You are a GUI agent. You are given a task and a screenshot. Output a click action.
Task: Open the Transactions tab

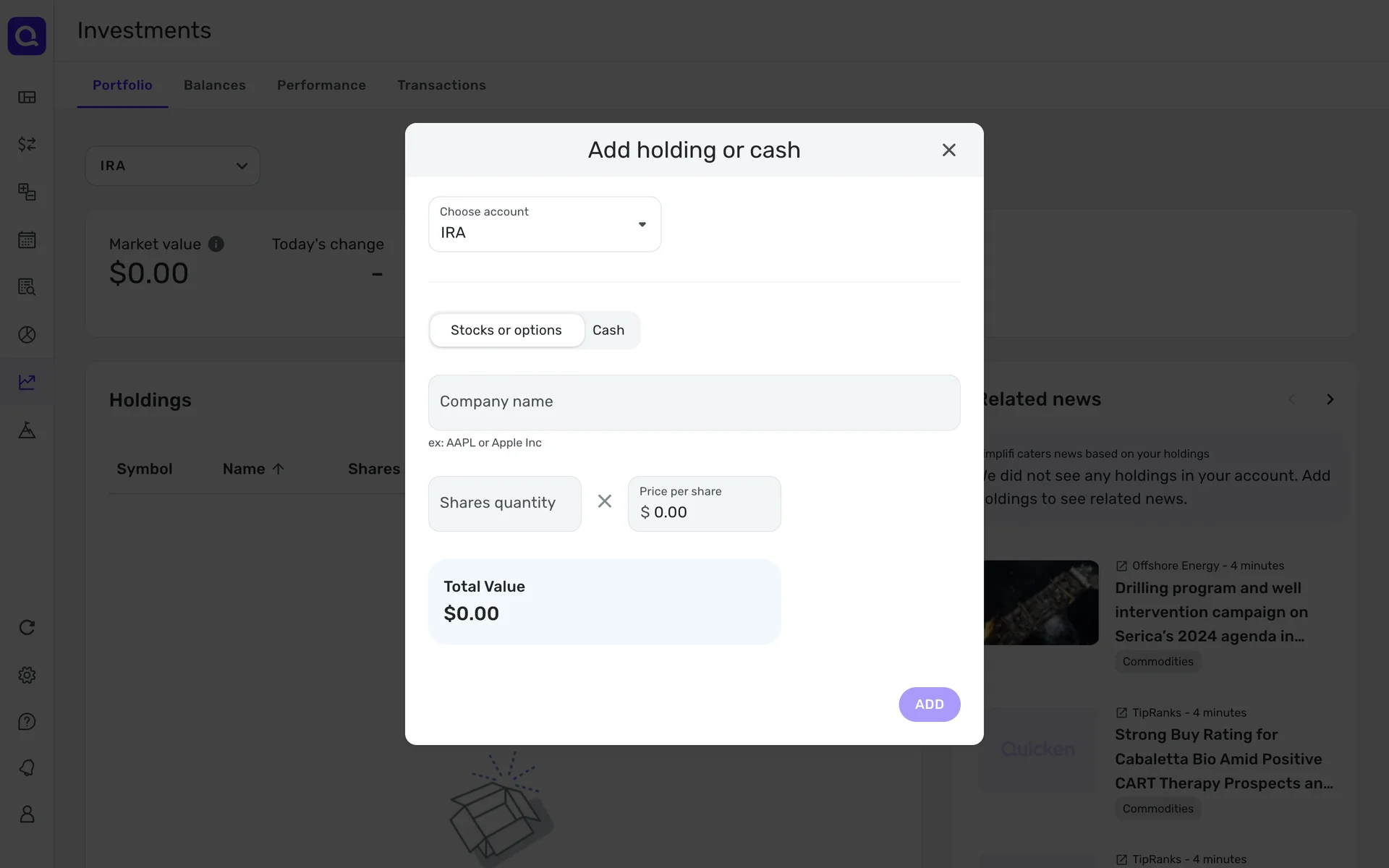click(441, 85)
